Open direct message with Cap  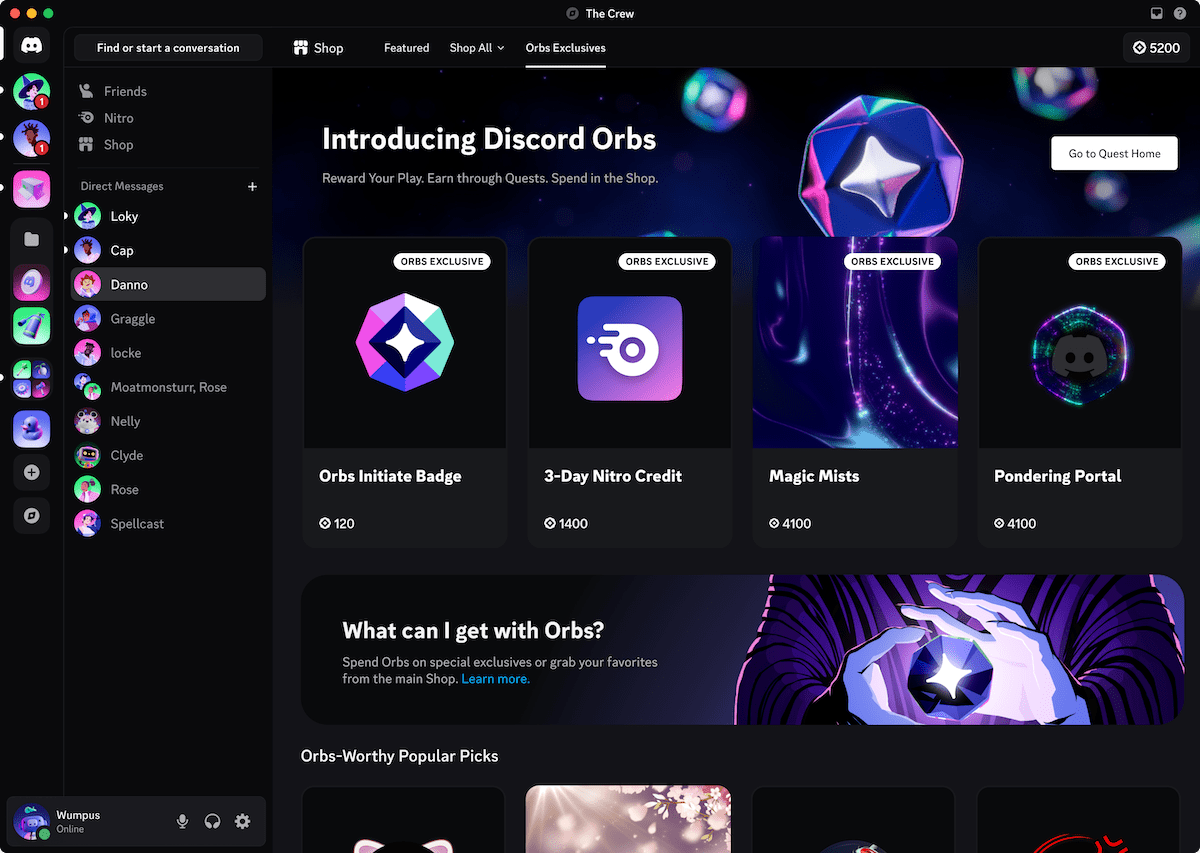168,250
